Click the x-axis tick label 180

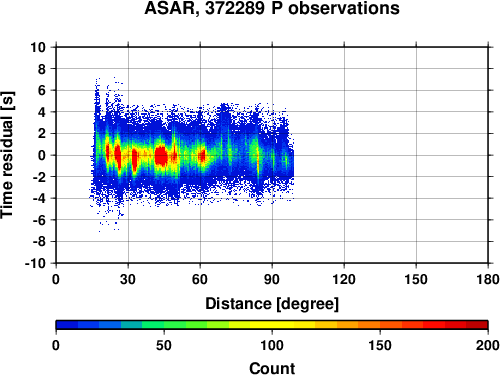(488, 279)
